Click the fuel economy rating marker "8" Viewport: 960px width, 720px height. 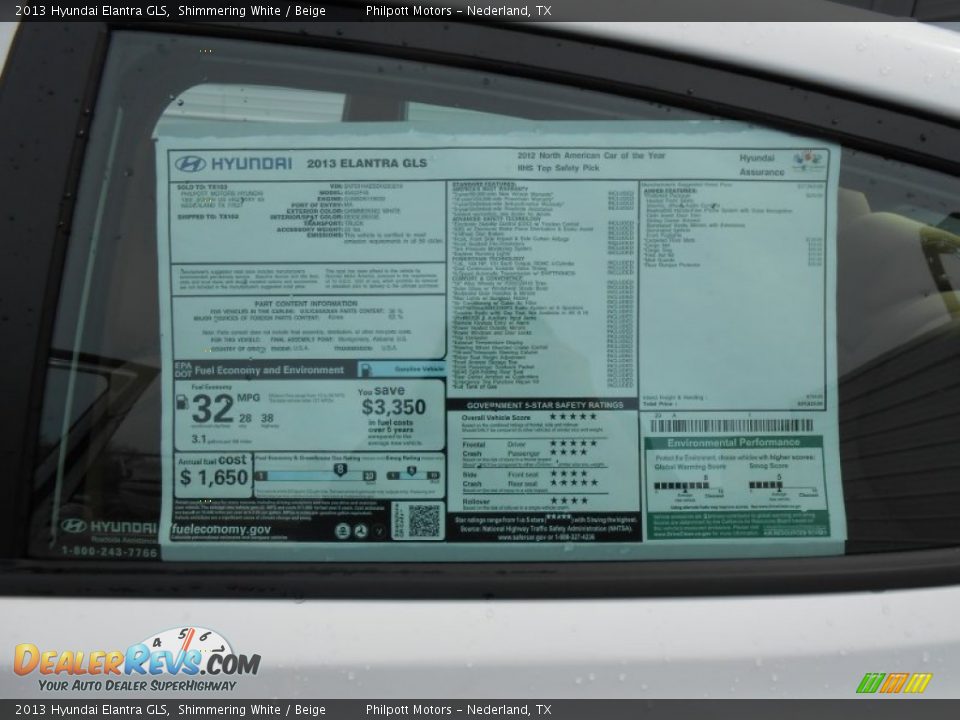(x=340, y=470)
